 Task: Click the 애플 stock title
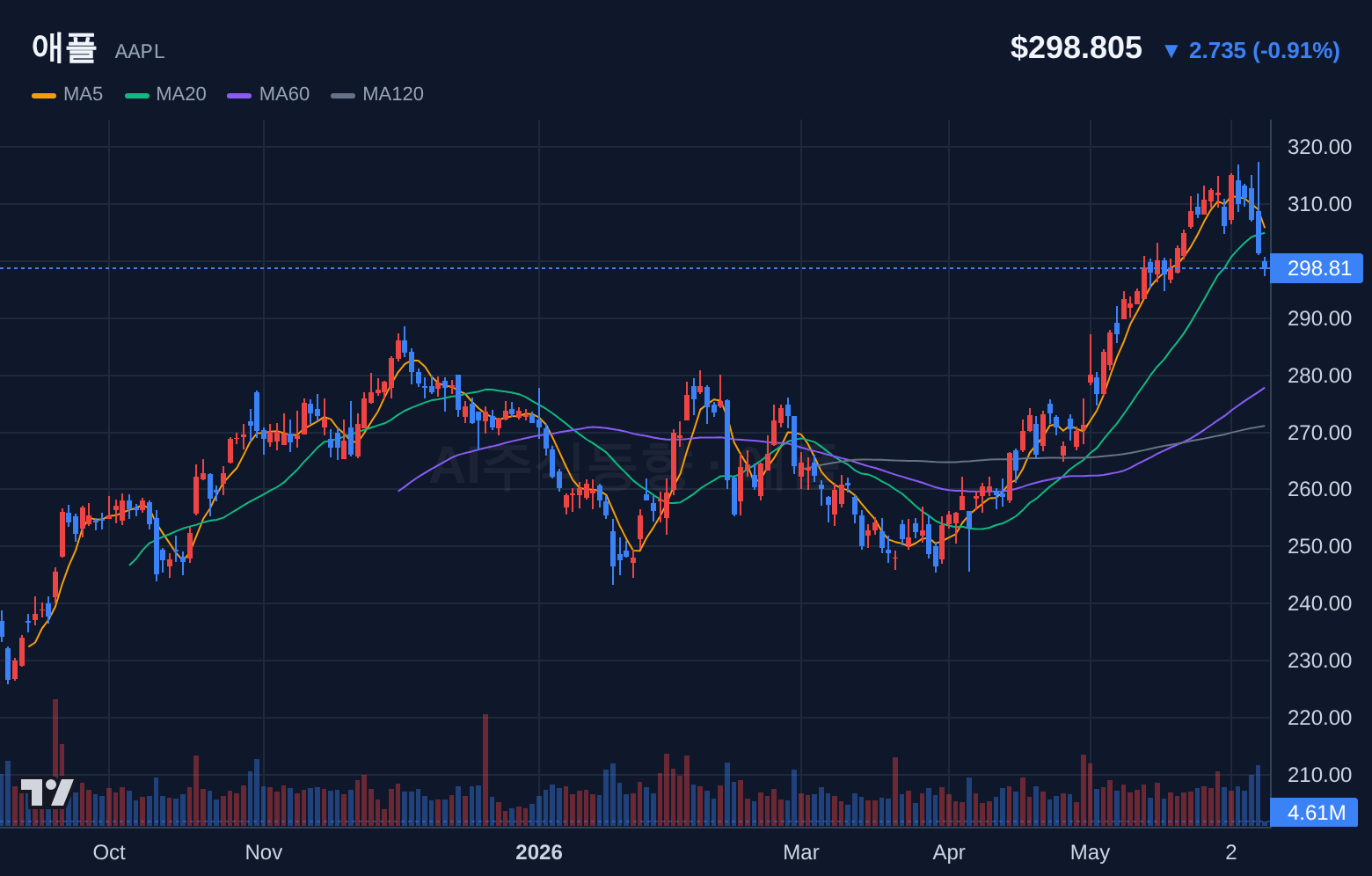pos(64,47)
